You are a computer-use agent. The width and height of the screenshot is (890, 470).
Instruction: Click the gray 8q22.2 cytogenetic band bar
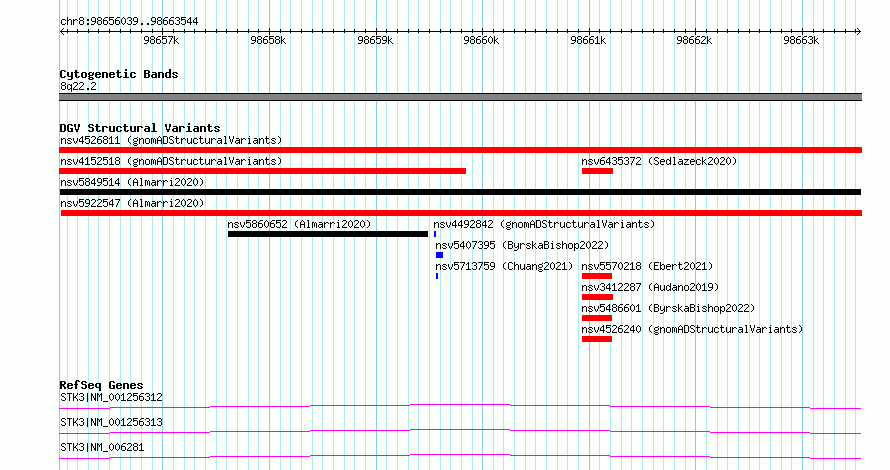pyautogui.click(x=460, y=97)
